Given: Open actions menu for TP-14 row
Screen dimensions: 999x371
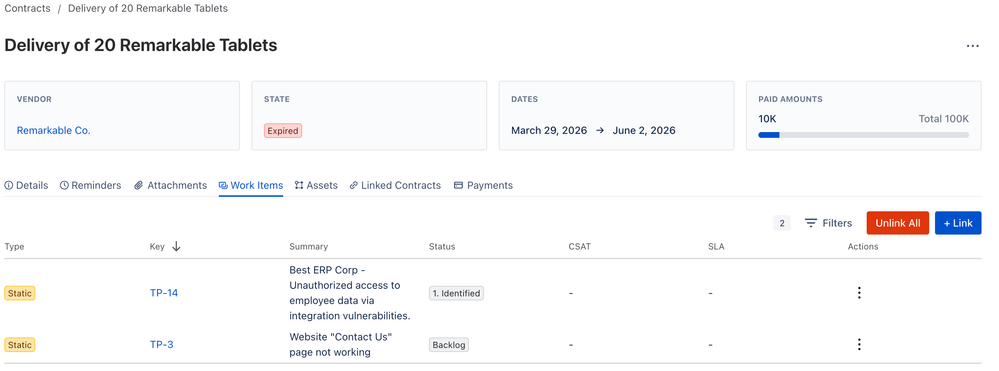Looking at the screenshot, I should 859,293.
